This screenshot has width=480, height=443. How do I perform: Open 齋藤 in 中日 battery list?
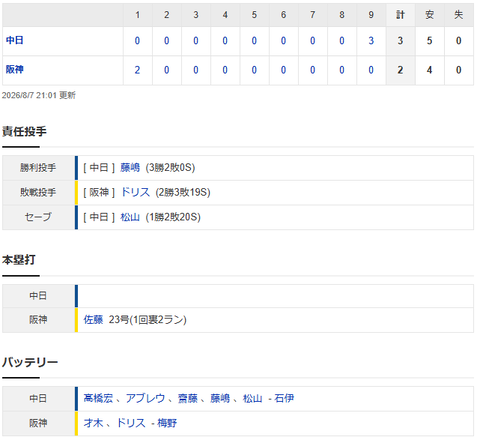point(188,398)
